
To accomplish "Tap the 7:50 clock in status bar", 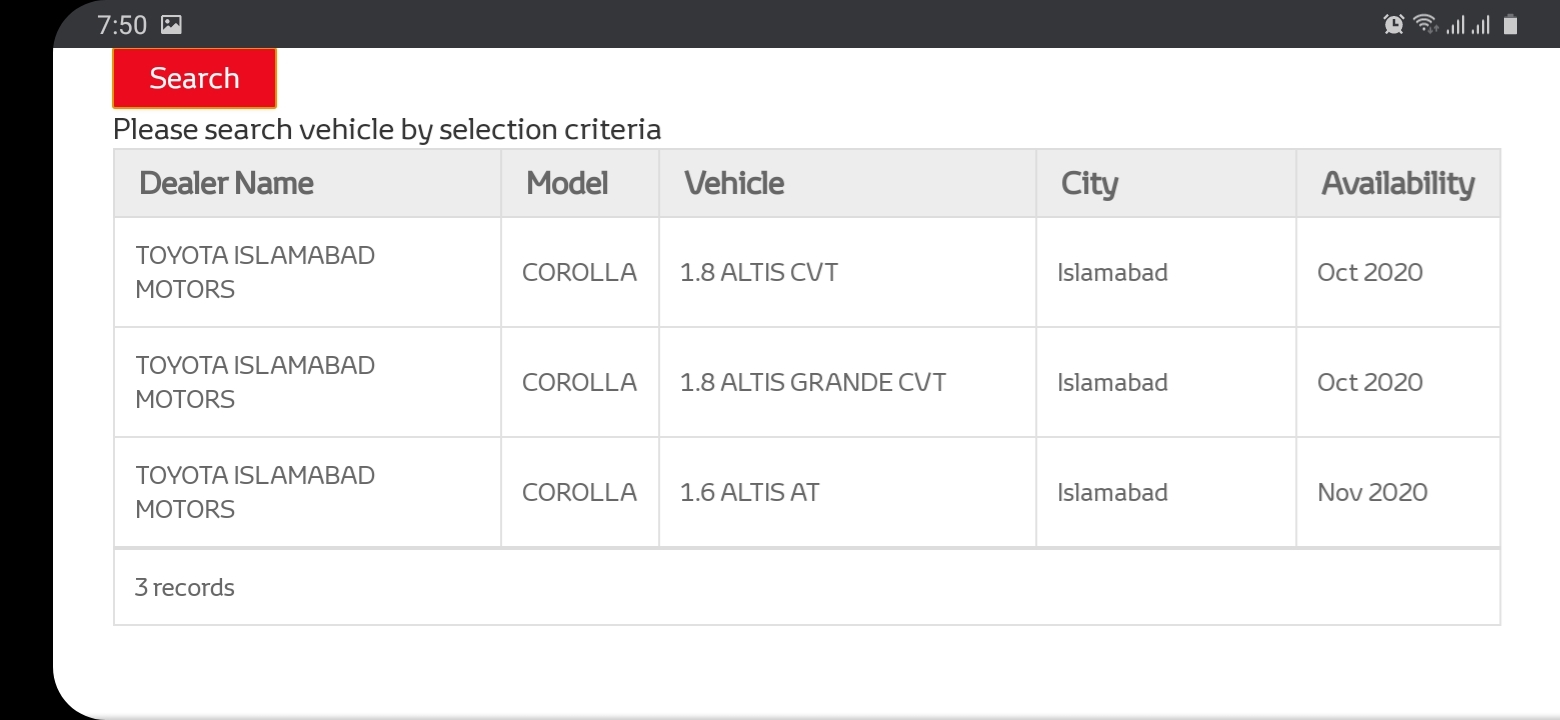I will point(122,25).
